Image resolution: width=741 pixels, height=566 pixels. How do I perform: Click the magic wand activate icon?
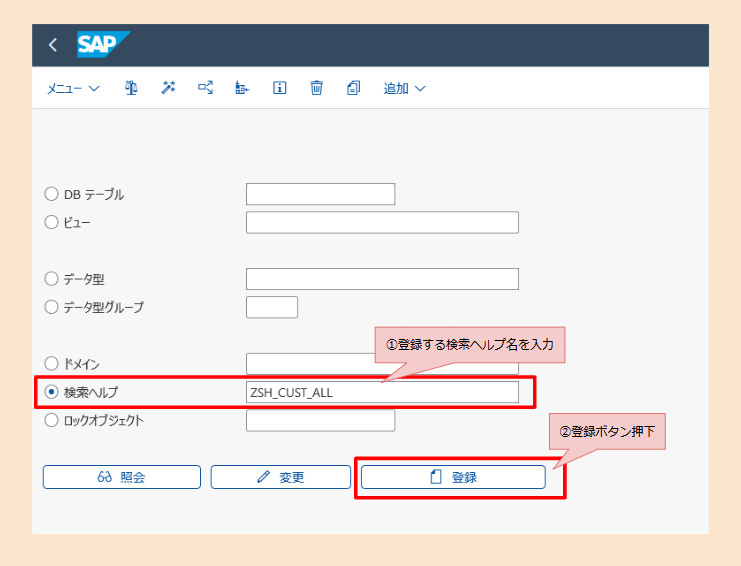point(168,88)
